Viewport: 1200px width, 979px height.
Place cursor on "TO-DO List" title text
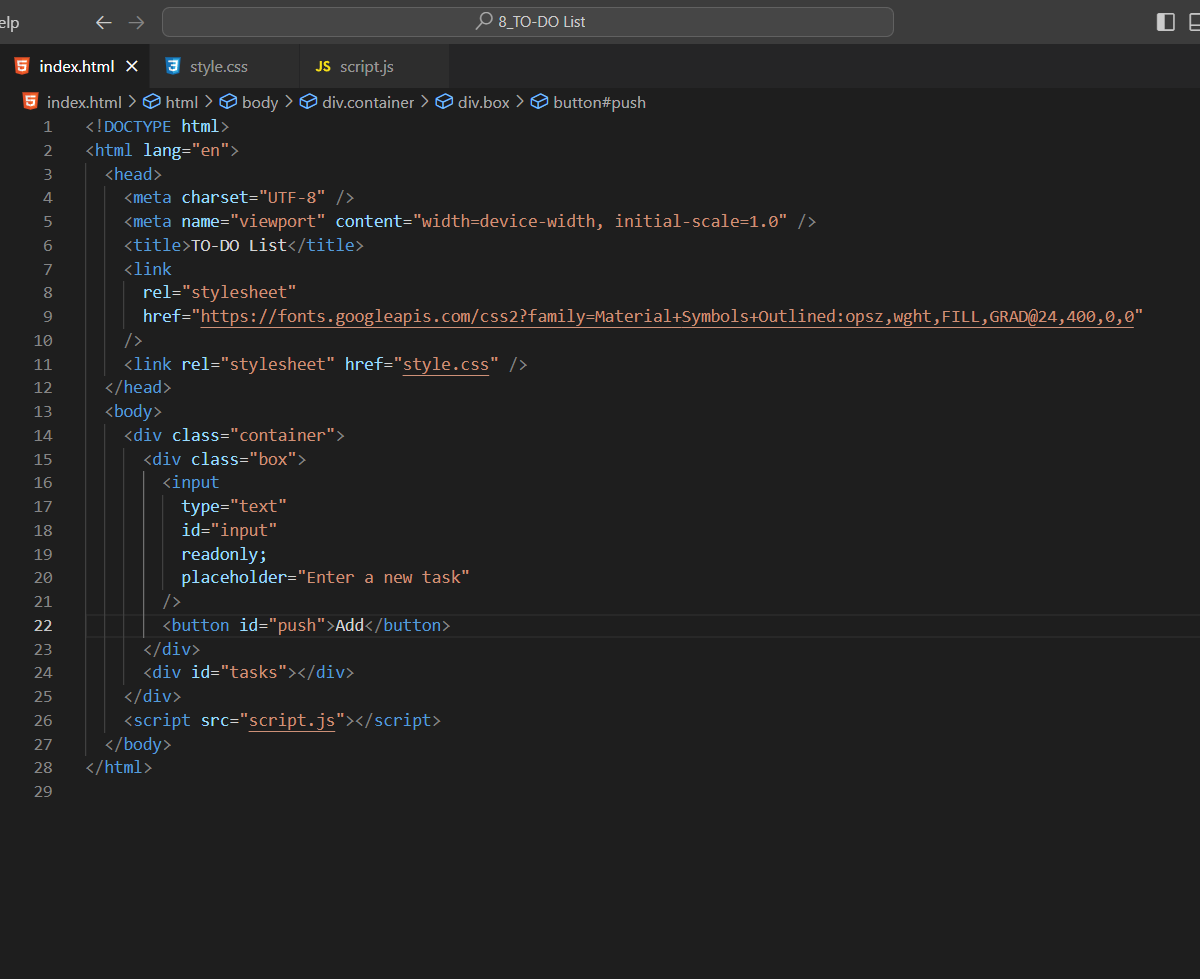[239, 245]
